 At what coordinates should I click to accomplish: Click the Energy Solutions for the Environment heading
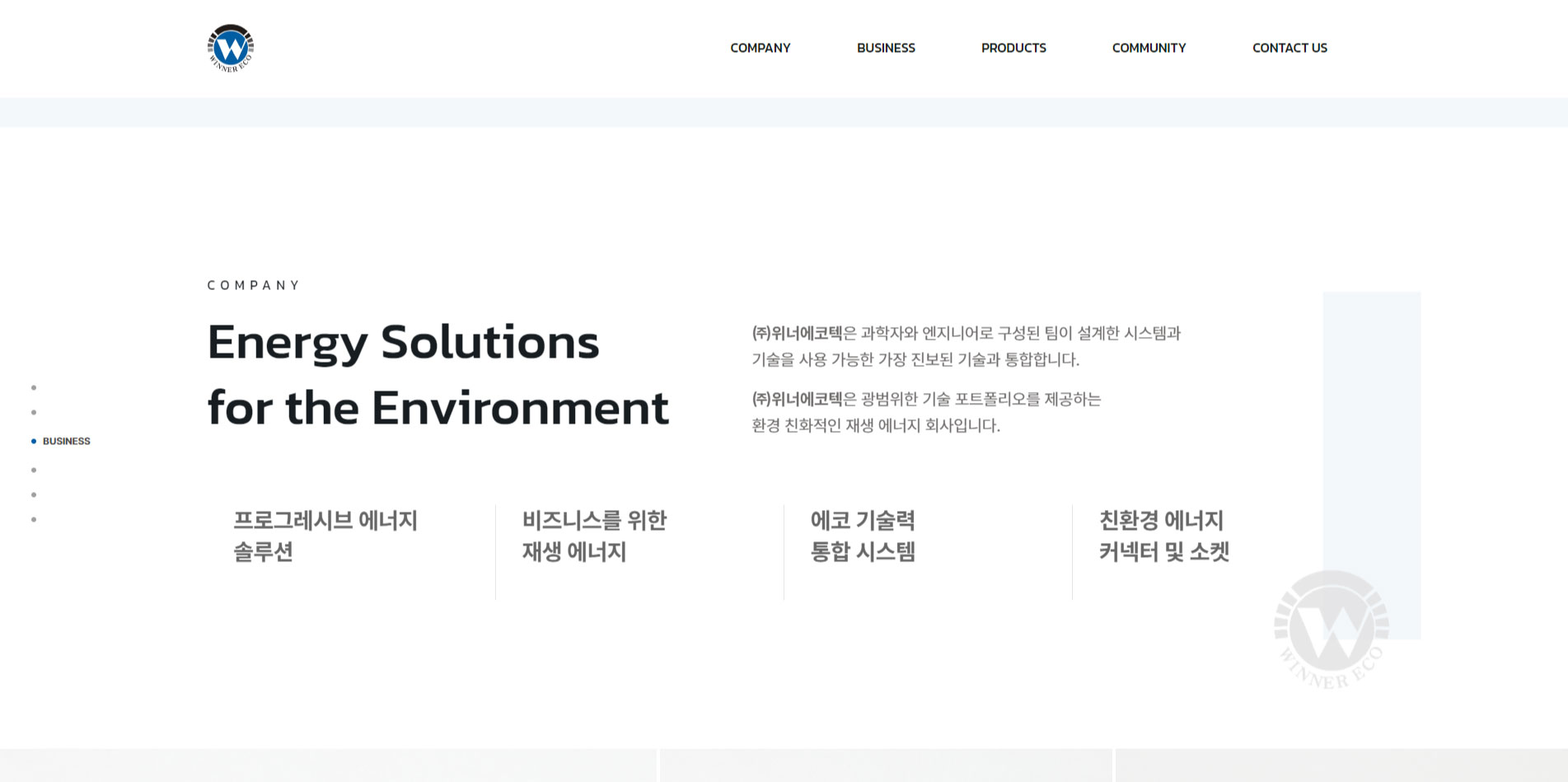(438, 375)
